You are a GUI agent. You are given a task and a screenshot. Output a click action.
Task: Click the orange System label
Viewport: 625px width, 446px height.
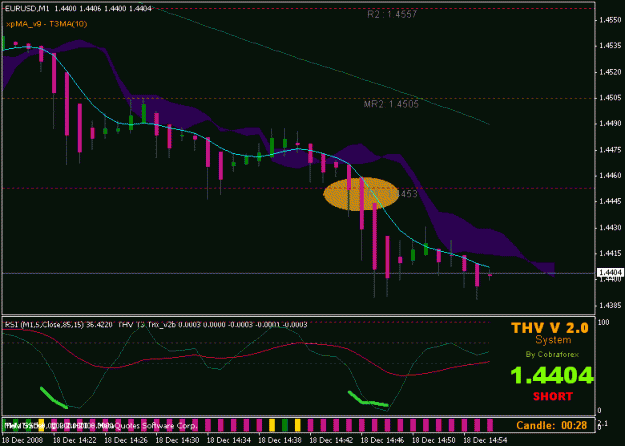553,340
